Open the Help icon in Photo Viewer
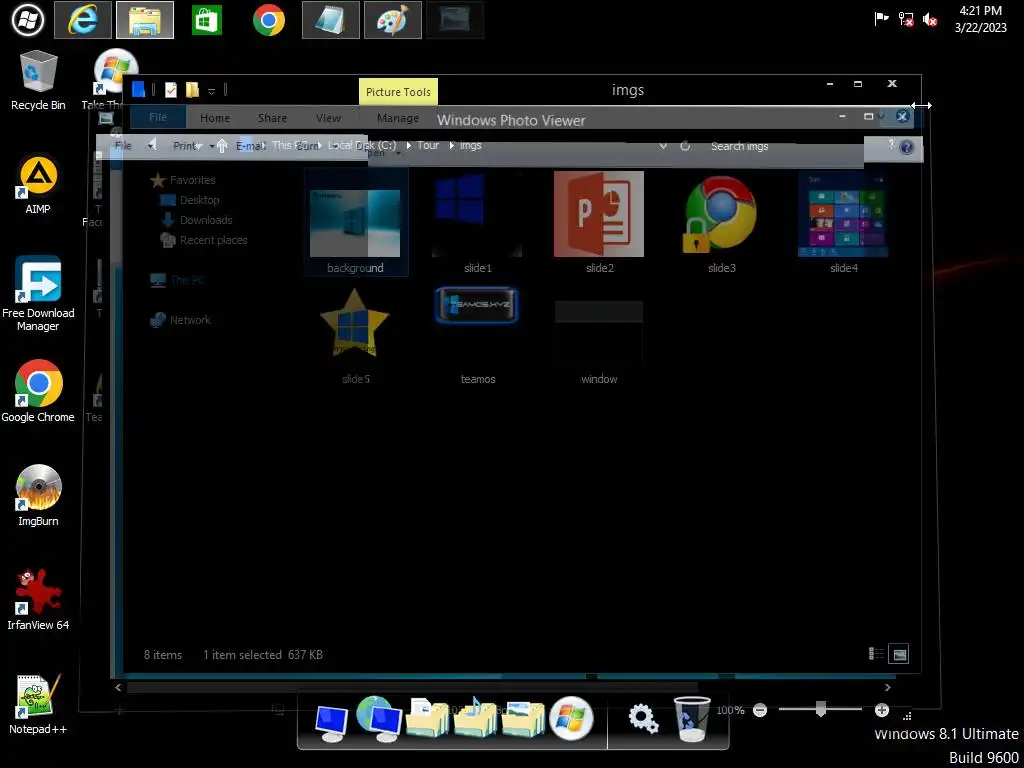Image resolution: width=1024 pixels, height=768 pixels. click(906, 148)
